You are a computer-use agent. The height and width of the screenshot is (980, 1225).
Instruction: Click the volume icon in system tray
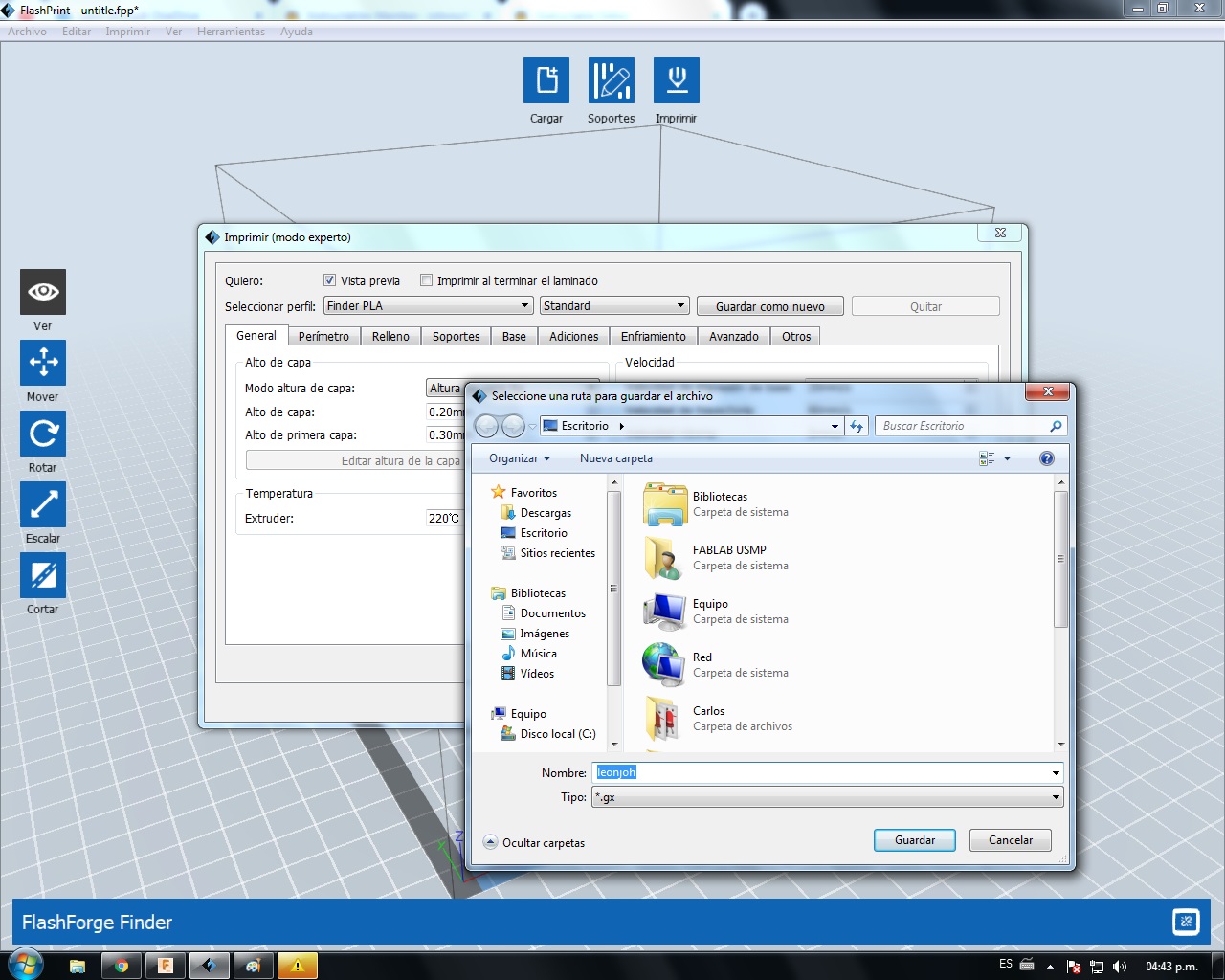point(1120,966)
